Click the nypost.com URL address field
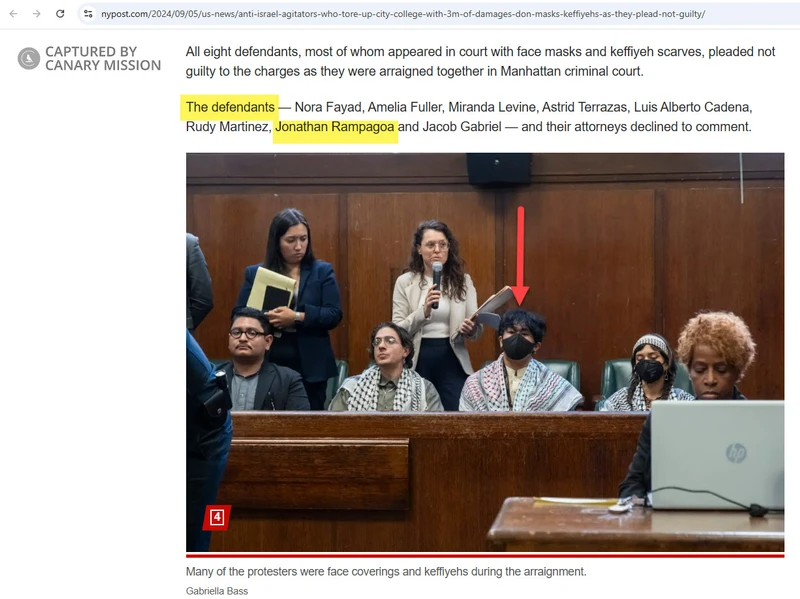The height and width of the screenshot is (599, 800). 403,14
